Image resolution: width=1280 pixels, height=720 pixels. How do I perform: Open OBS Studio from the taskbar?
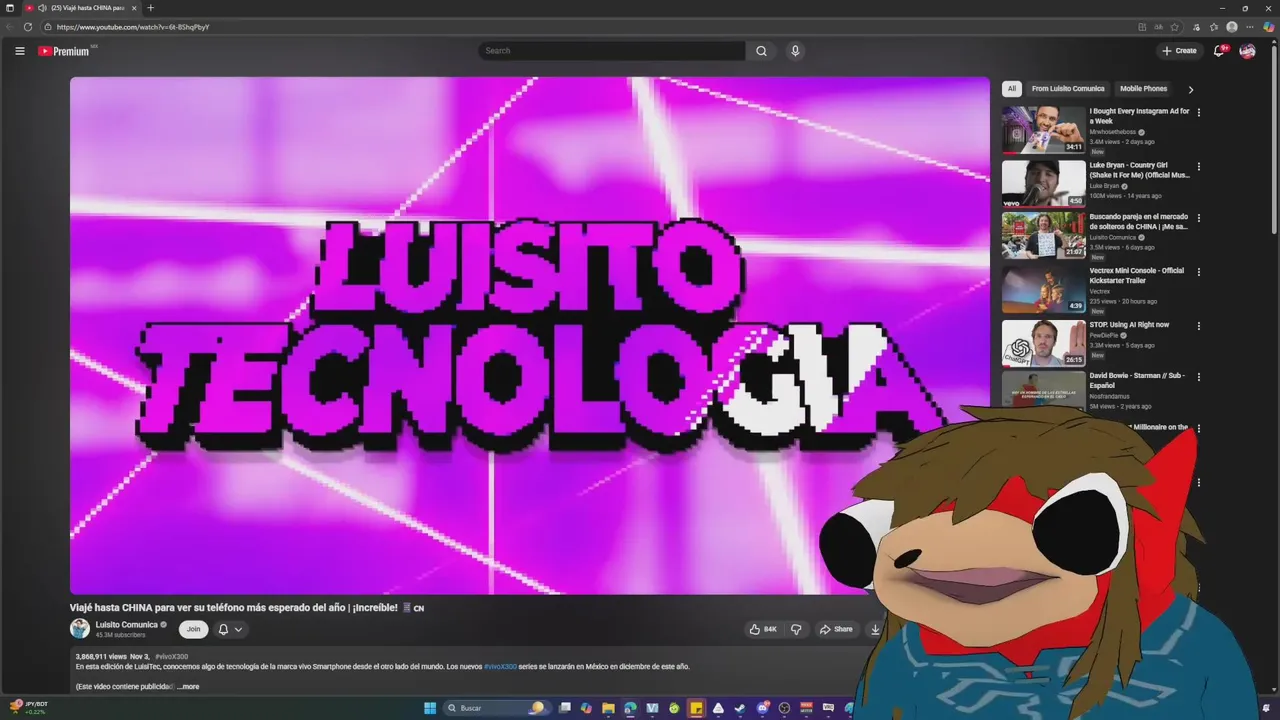tap(784, 708)
